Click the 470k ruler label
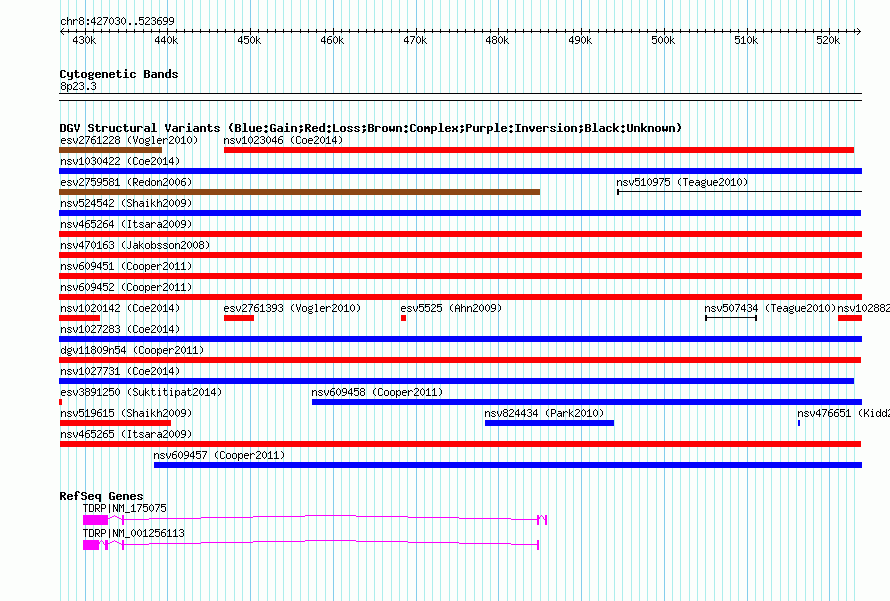This screenshot has height=601, width=890. pyautogui.click(x=415, y=40)
